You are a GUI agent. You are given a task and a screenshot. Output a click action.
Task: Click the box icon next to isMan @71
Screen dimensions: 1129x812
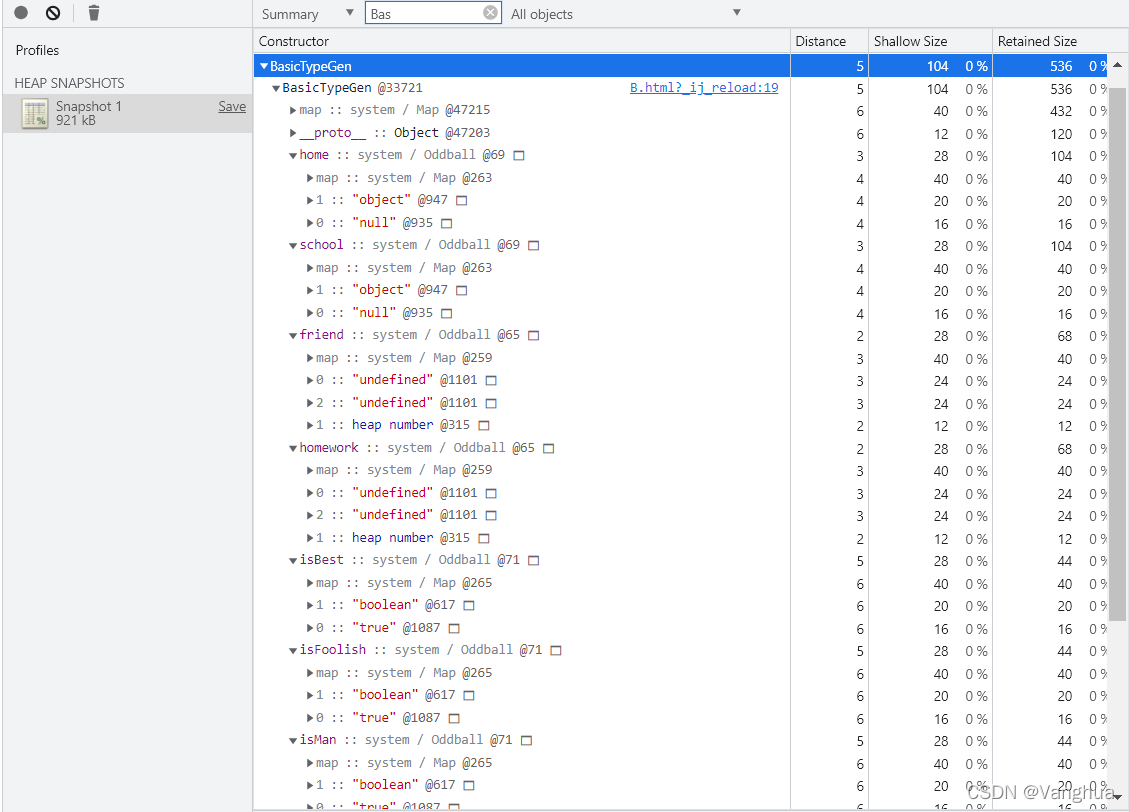point(526,741)
